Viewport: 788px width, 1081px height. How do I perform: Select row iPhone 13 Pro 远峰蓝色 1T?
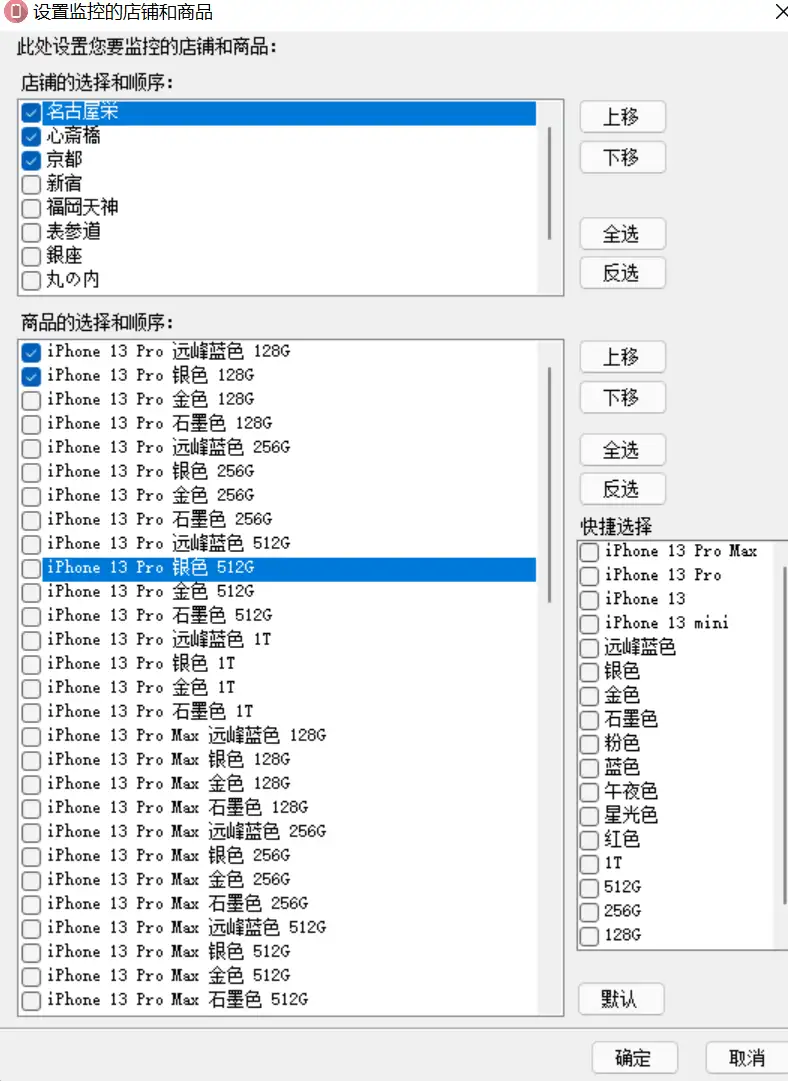[x=278, y=640]
